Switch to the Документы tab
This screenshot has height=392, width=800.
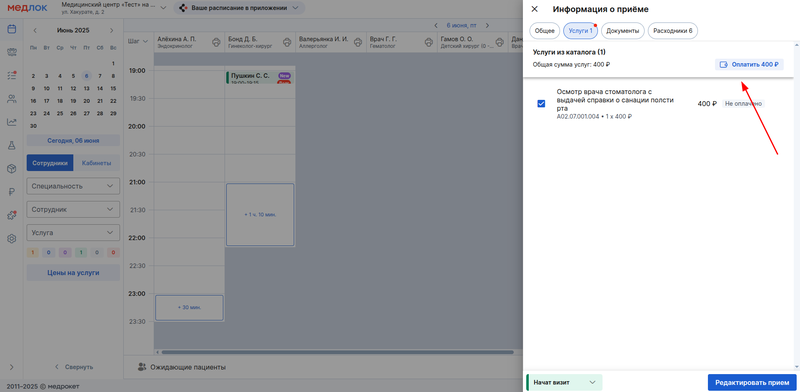(x=622, y=31)
